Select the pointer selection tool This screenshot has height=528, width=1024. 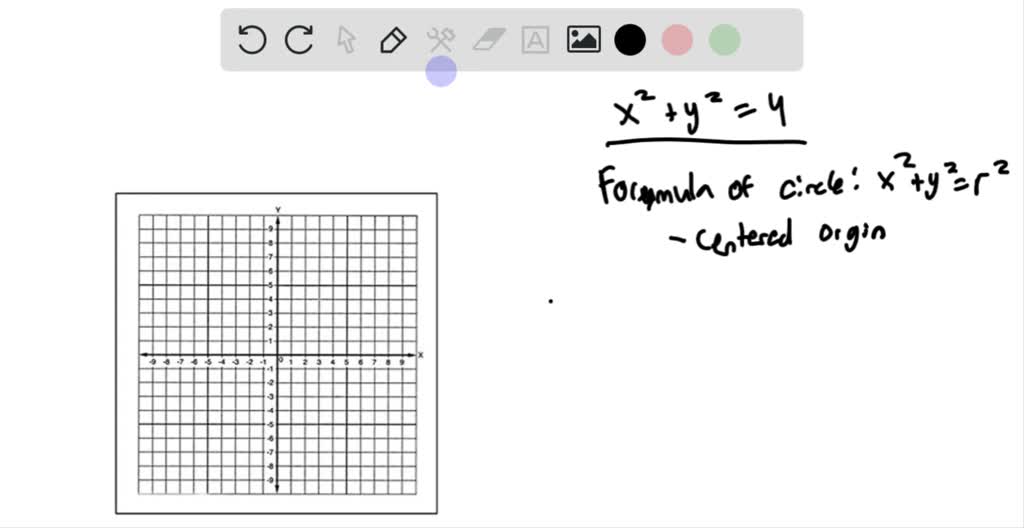tap(346, 40)
